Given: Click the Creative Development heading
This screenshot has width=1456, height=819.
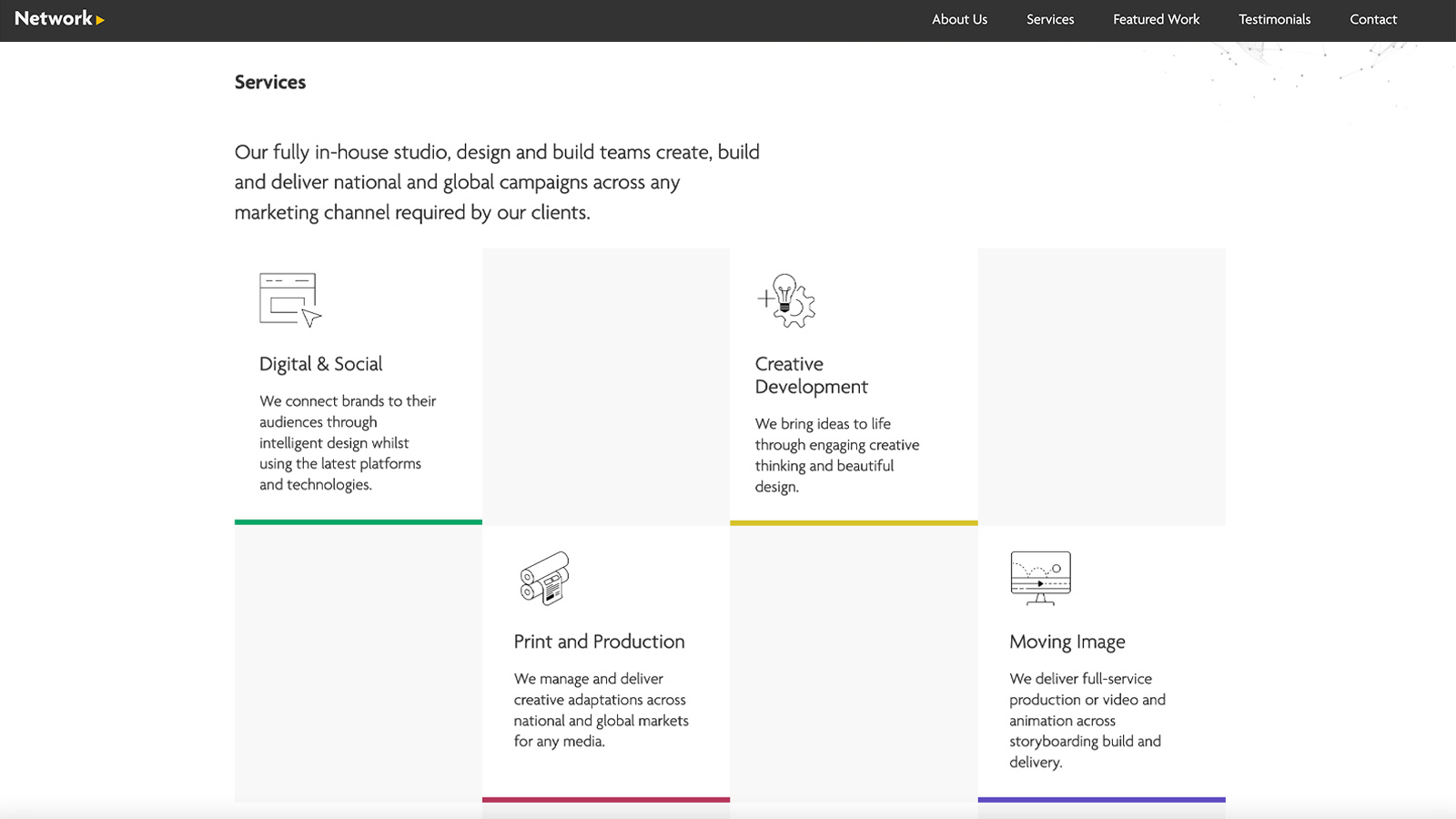Looking at the screenshot, I should click(811, 375).
